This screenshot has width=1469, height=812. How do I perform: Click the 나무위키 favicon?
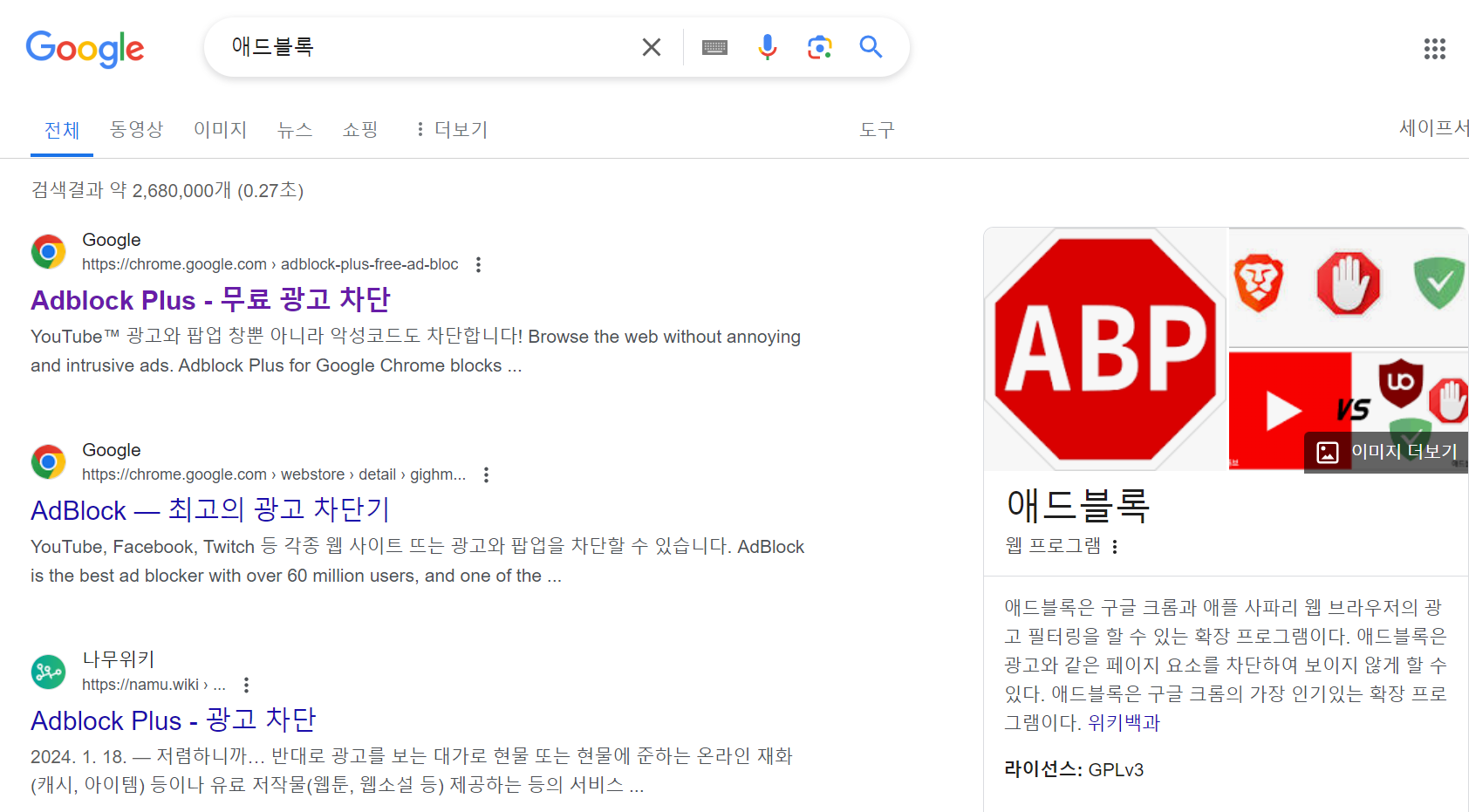pyautogui.click(x=49, y=672)
